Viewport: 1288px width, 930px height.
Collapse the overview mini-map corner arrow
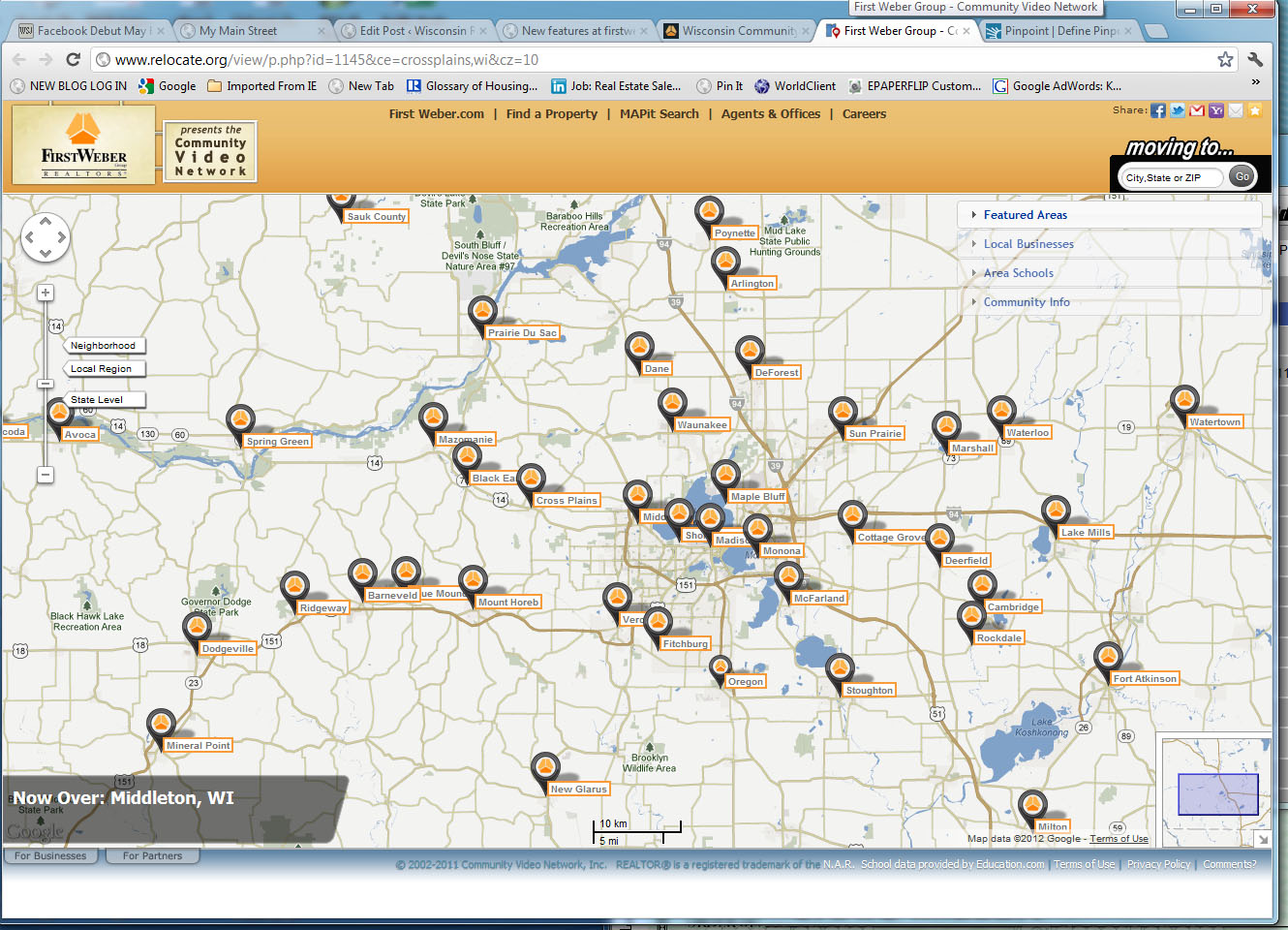[1262, 839]
